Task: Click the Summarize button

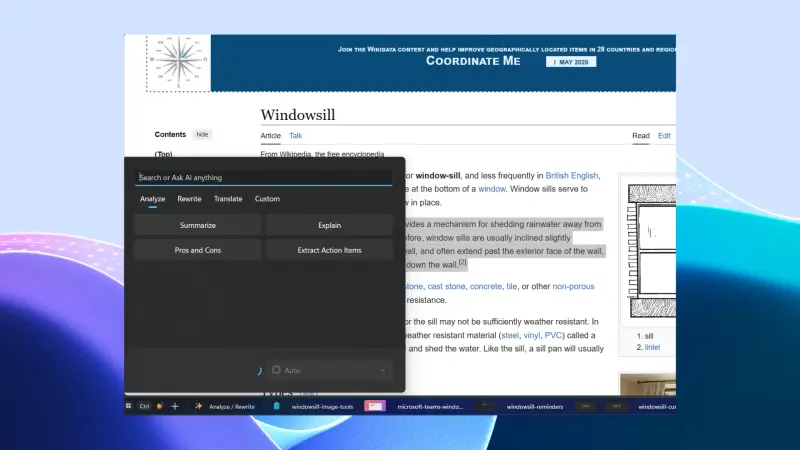Action: point(198,225)
